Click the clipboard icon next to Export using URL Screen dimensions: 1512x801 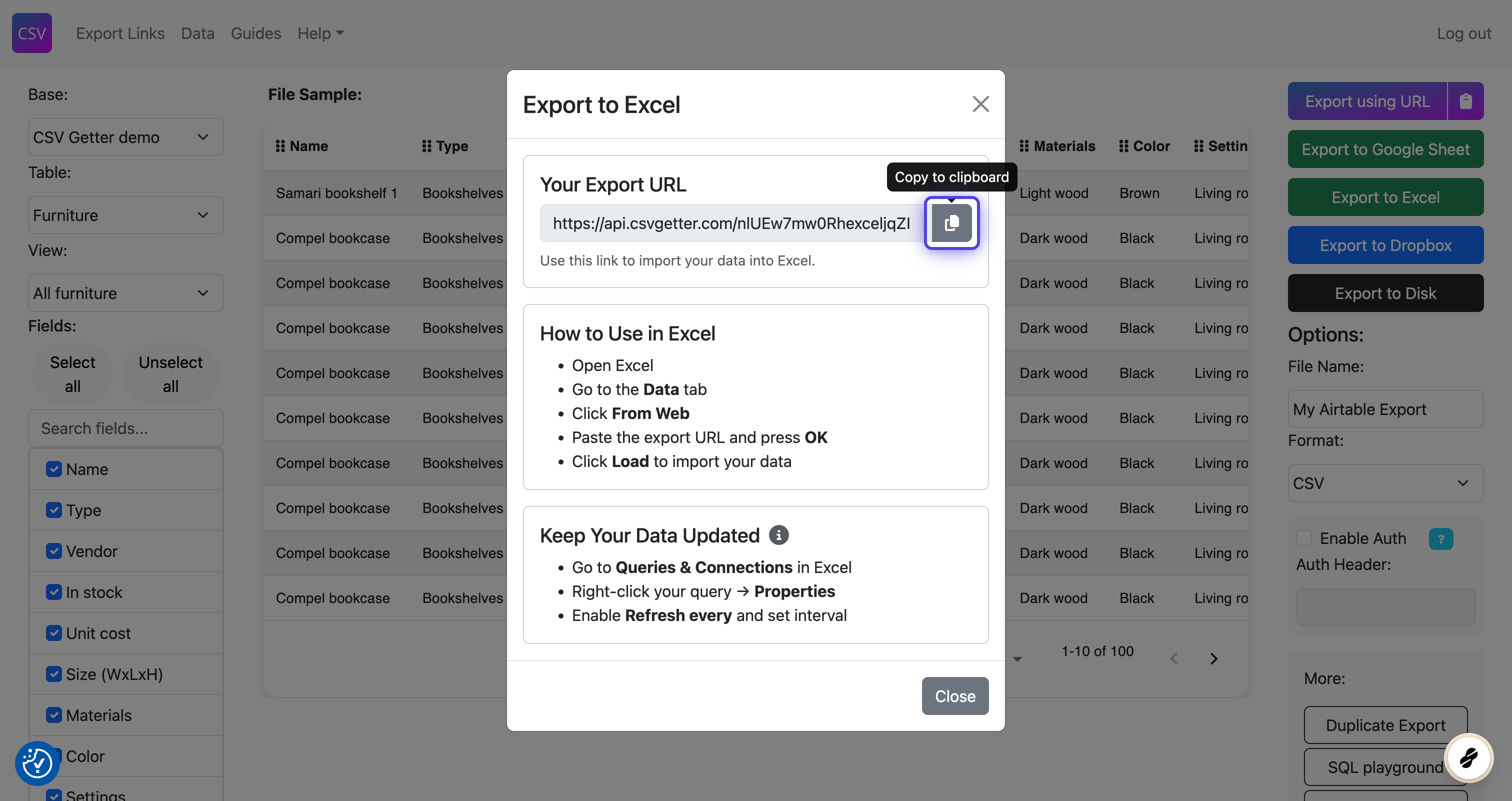pyautogui.click(x=1465, y=101)
